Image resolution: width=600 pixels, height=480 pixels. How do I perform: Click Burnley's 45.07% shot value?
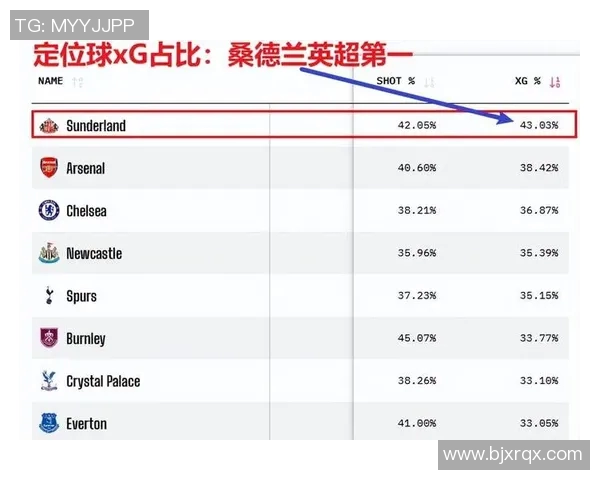415,339
